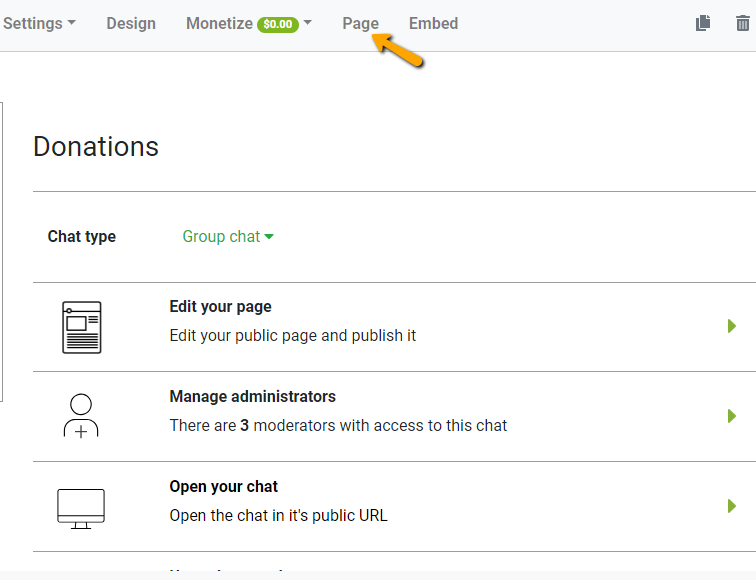
Task: Select the Manage administrators title
Action: point(252,397)
